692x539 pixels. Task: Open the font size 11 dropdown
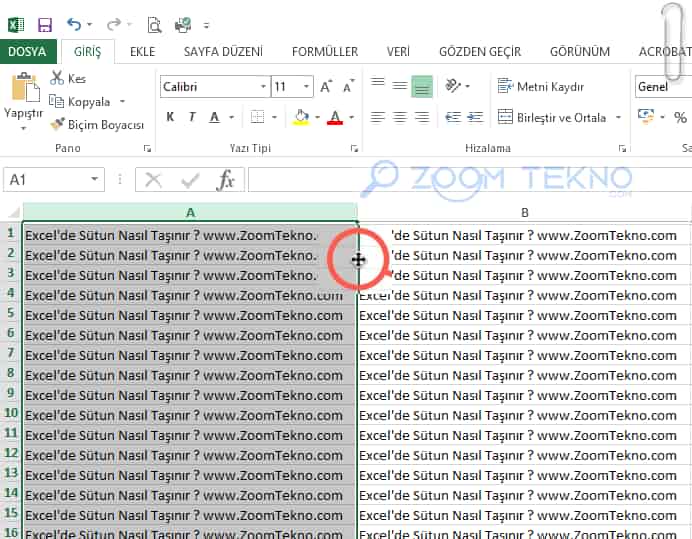coord(306,87)
